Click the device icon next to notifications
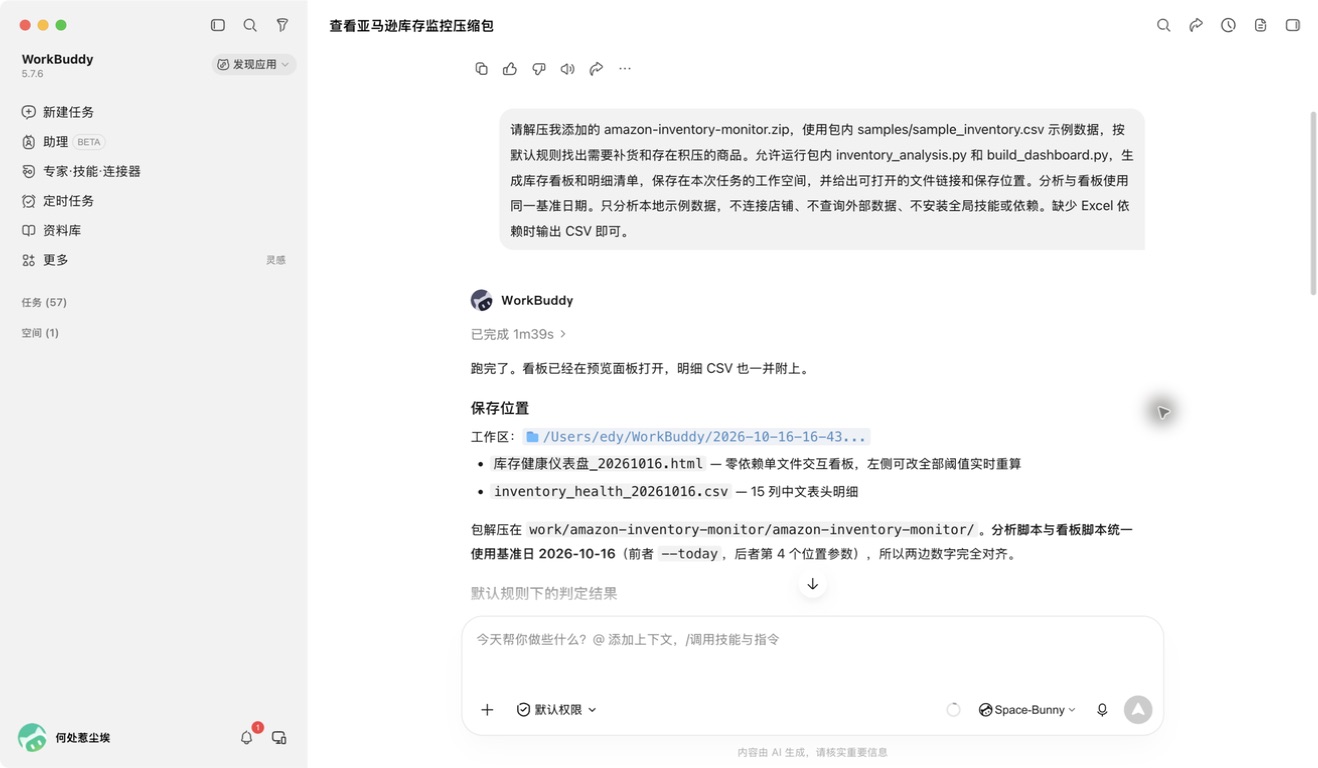Image resolution: width=1318 pixels, height=768 pixels. pyautogui.click(x=279, y=737)
